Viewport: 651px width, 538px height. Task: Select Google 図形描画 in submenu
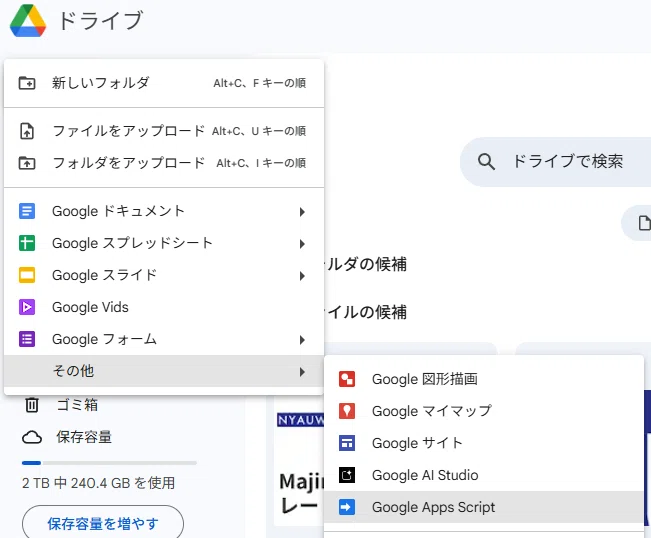(x=484, y=379)
